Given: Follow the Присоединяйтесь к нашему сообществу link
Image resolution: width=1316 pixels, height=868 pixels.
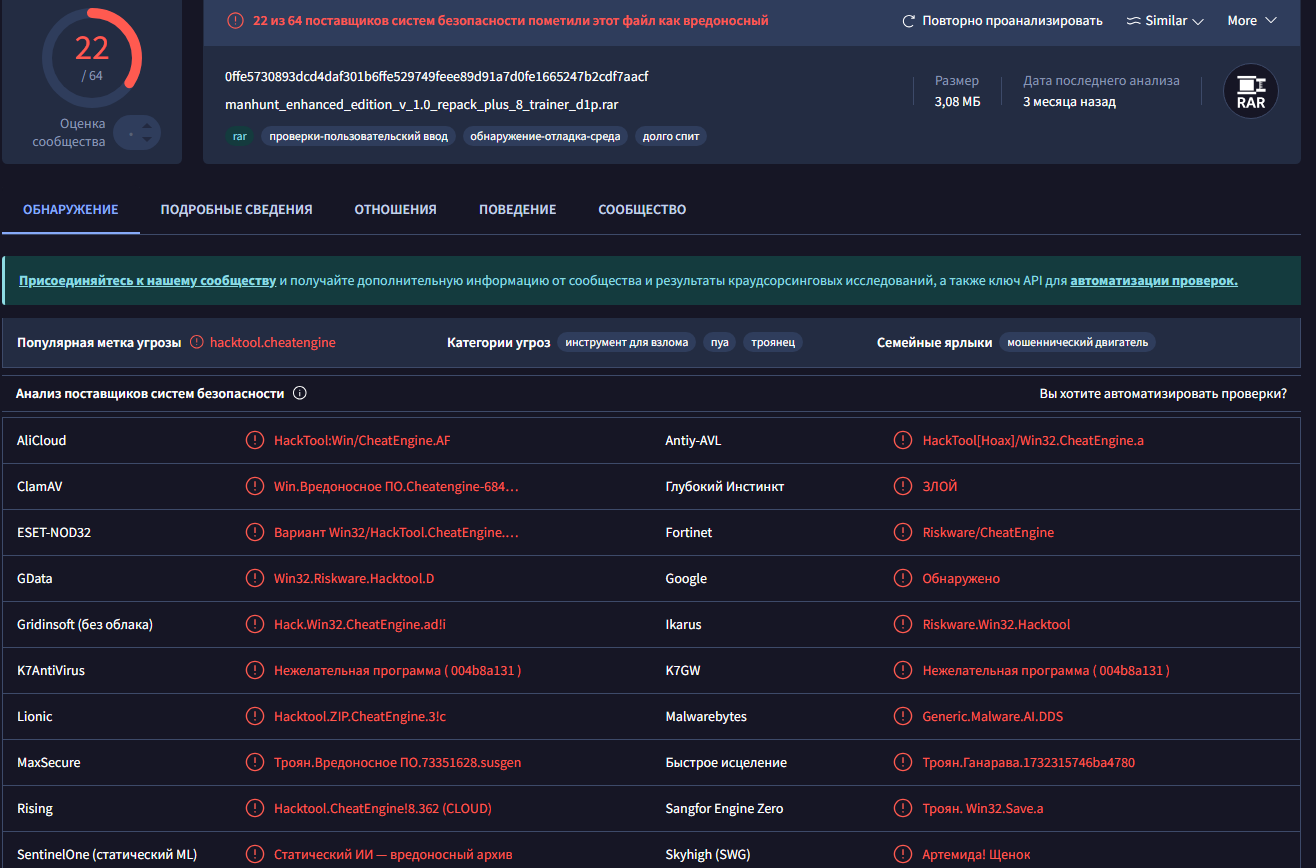Looking at the screenshot, I should tap(147, 281).
